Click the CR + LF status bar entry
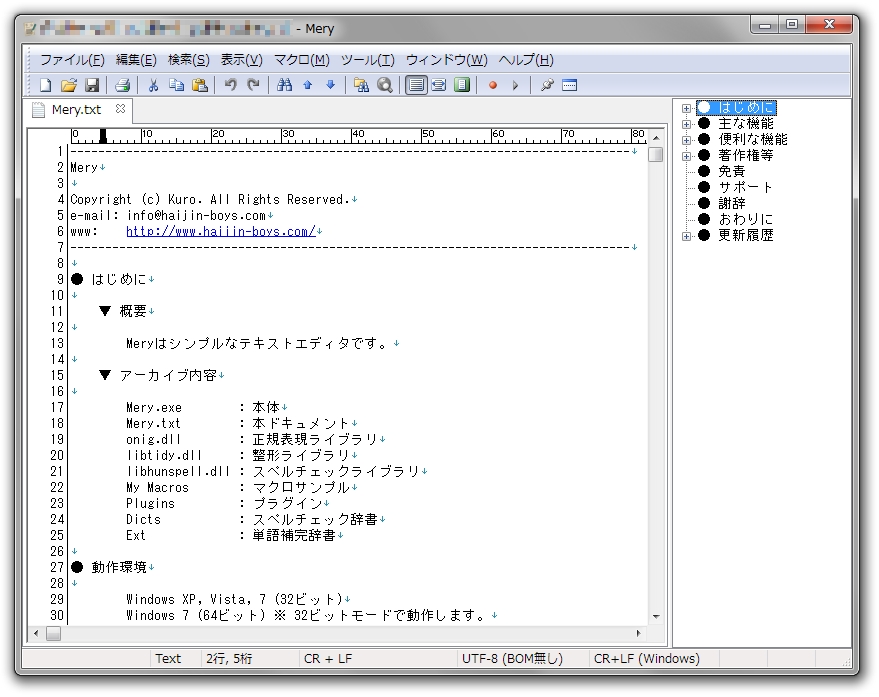The image size is (879, 697). (328, 659)
